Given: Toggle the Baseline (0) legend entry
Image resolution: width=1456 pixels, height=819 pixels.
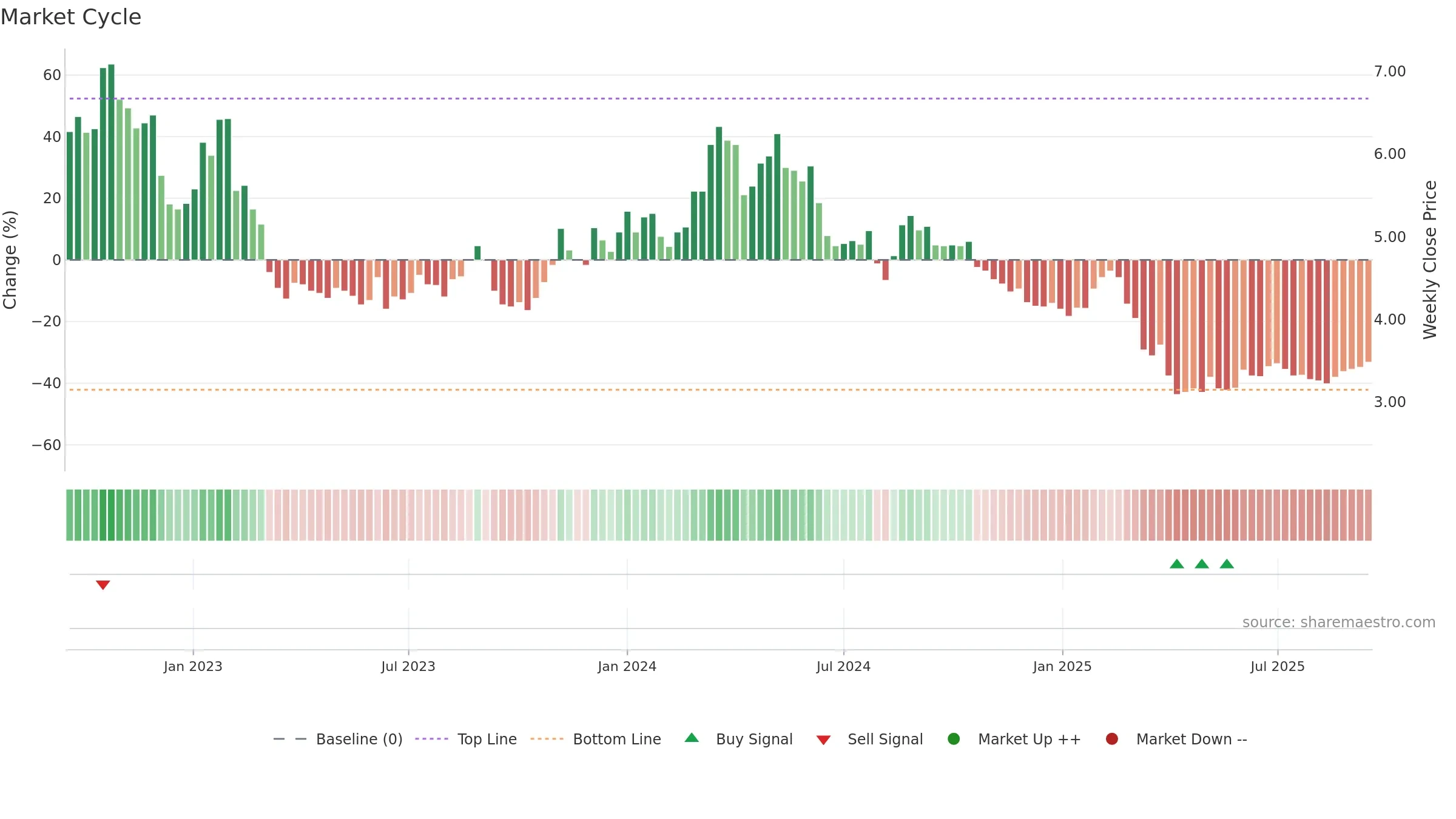Looking at the screenshot, I should click(338, 739).
